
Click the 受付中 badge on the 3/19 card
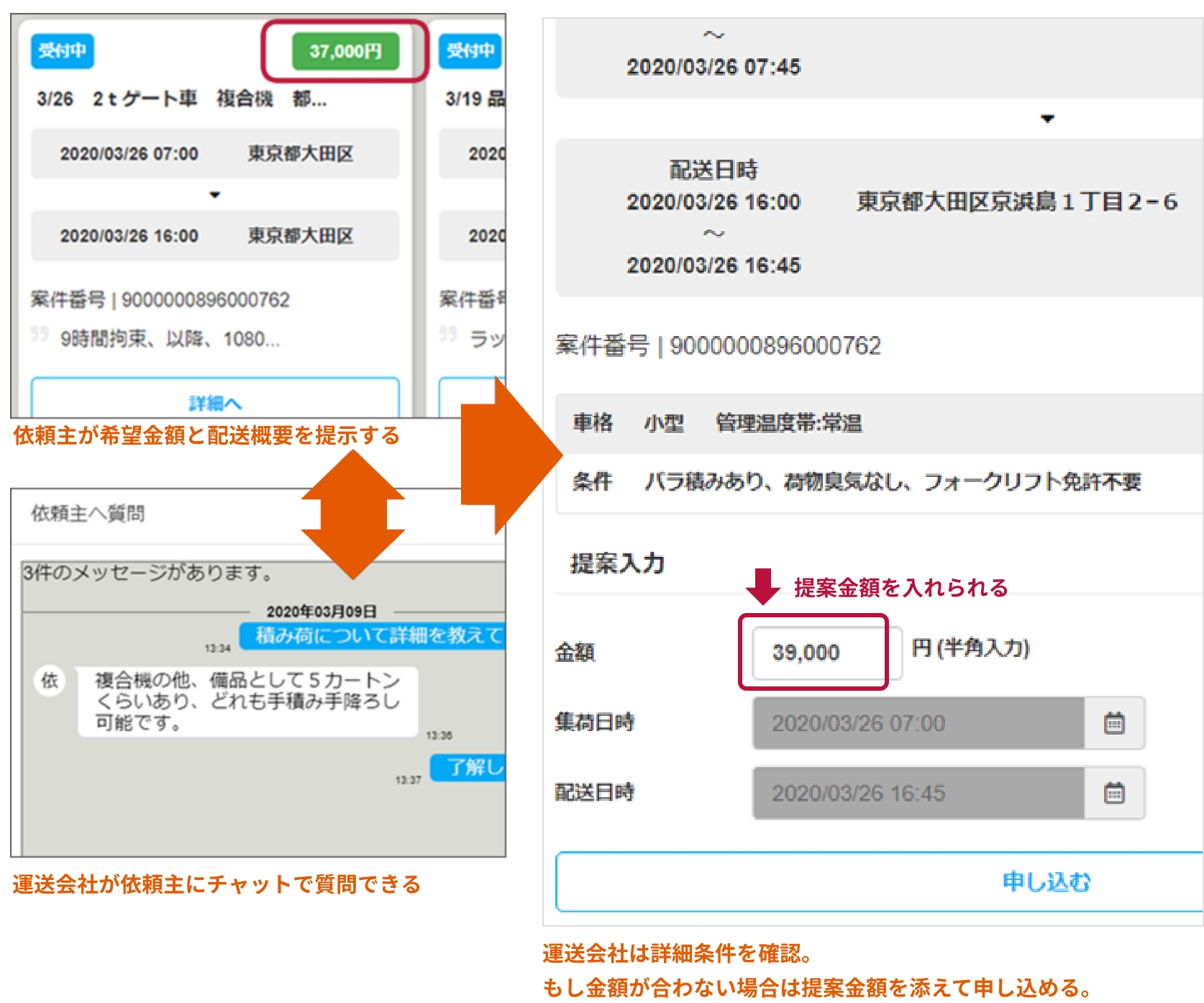pos(470,51)
